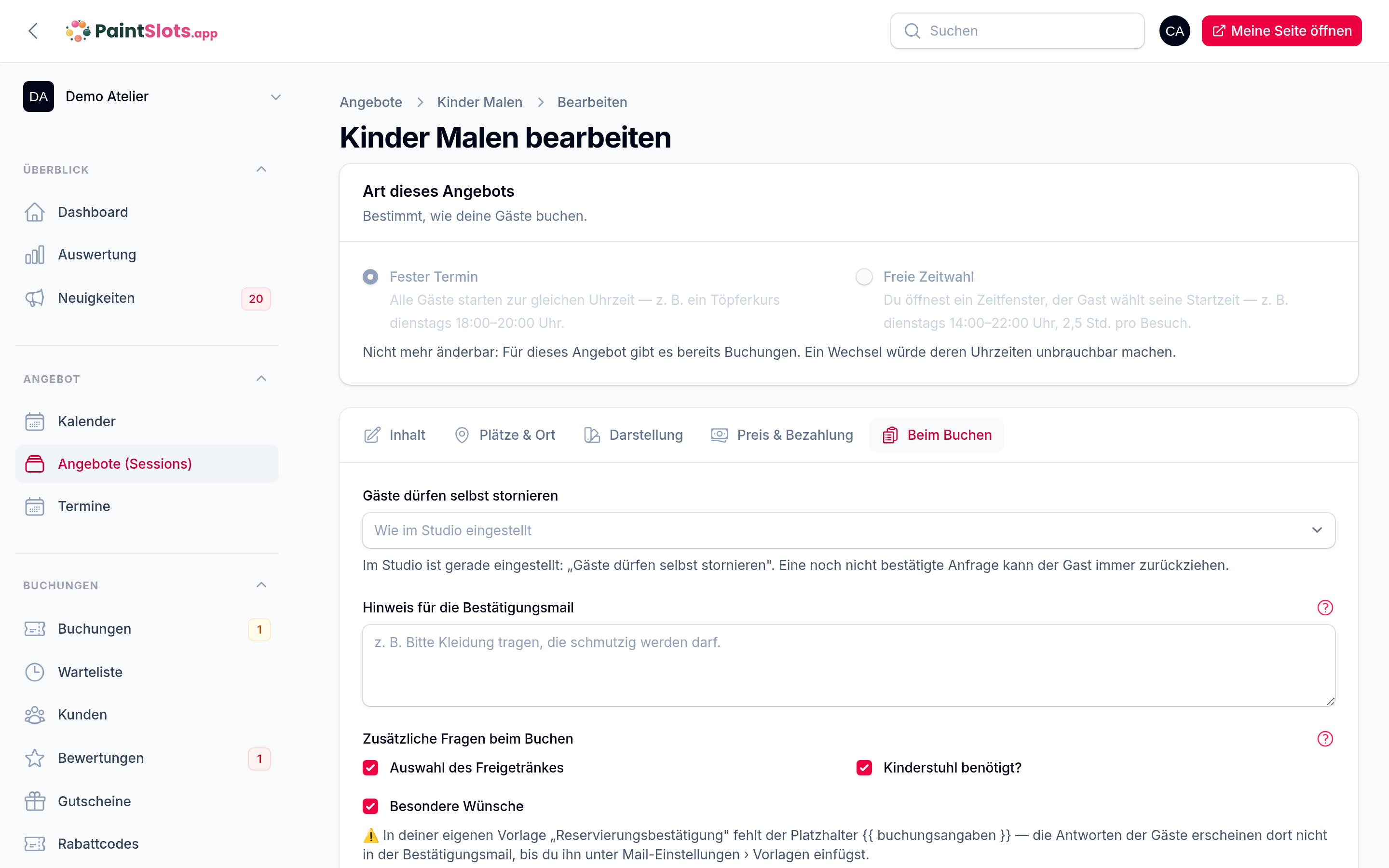
Task: Collapse the ANGEBOT sidebar section
Action: coord(261,379)
